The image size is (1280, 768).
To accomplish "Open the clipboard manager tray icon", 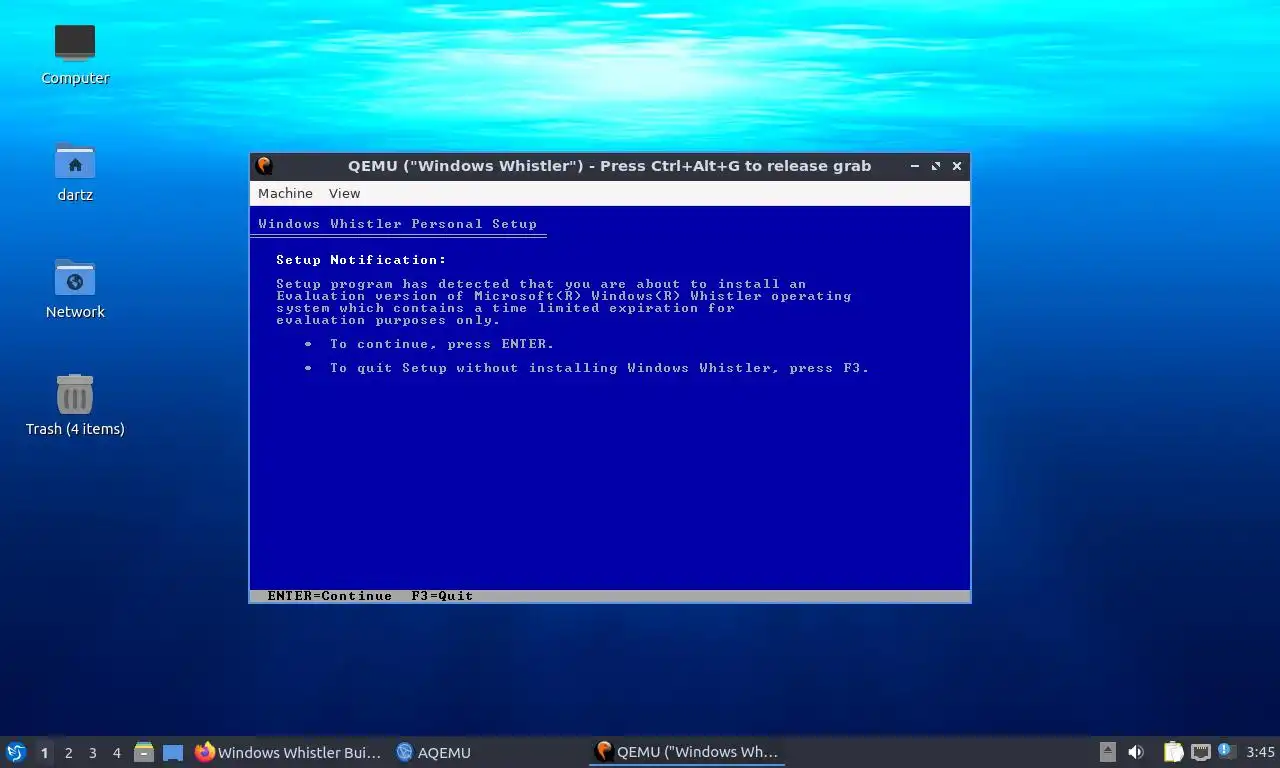I will tap(1173, 752).
